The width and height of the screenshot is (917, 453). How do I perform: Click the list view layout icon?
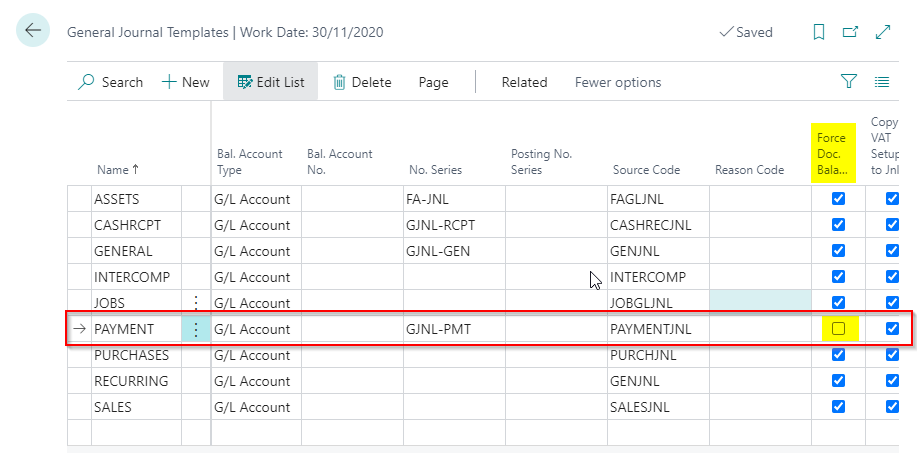[882, 82]
